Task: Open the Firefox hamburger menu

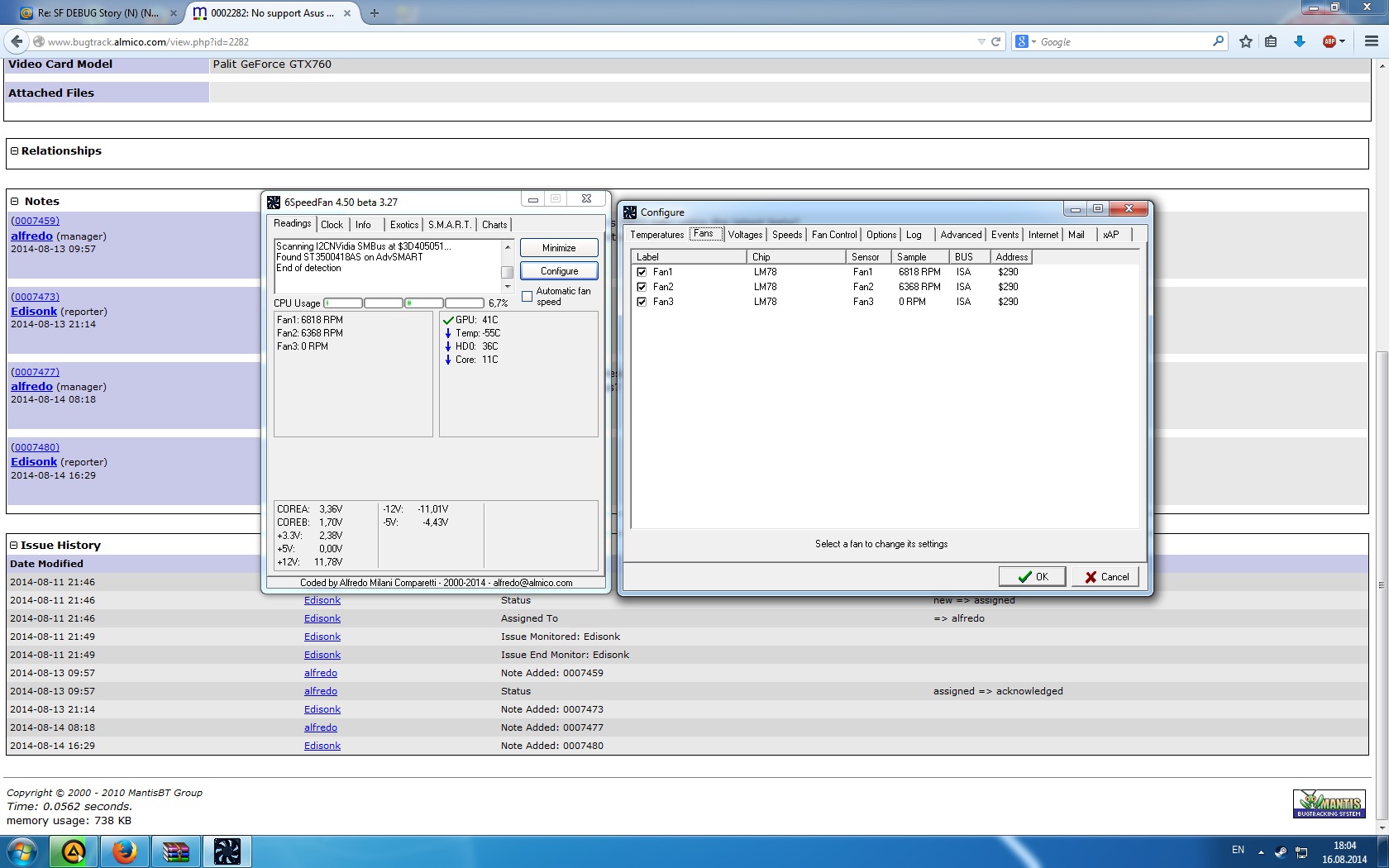Action: click(1372, 41)
